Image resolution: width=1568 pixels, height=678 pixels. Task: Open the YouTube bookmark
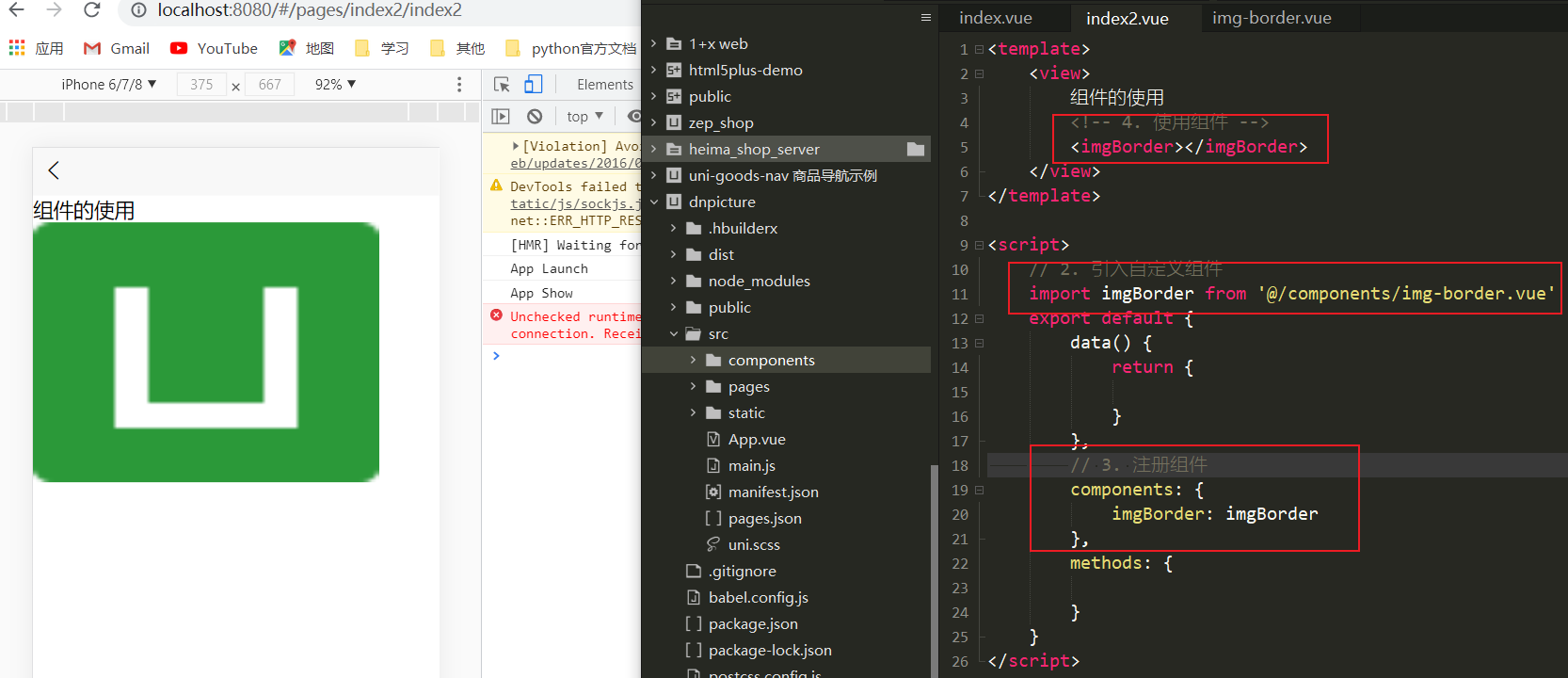(x=214, y=48)
